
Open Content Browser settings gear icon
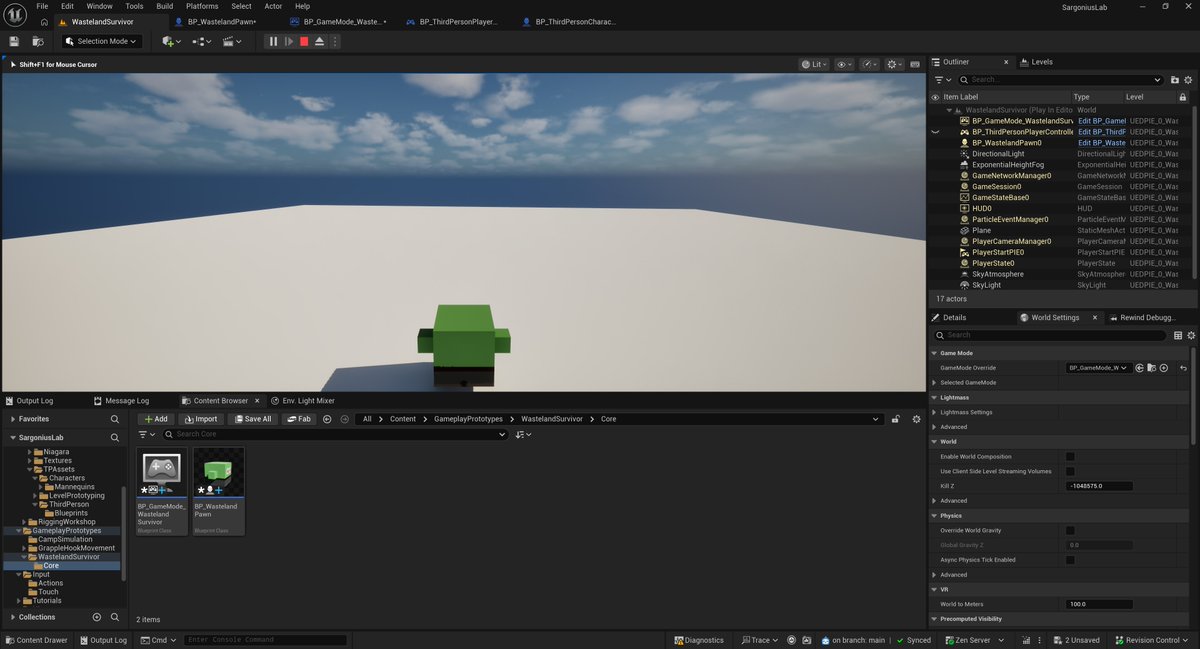[916, 419]
